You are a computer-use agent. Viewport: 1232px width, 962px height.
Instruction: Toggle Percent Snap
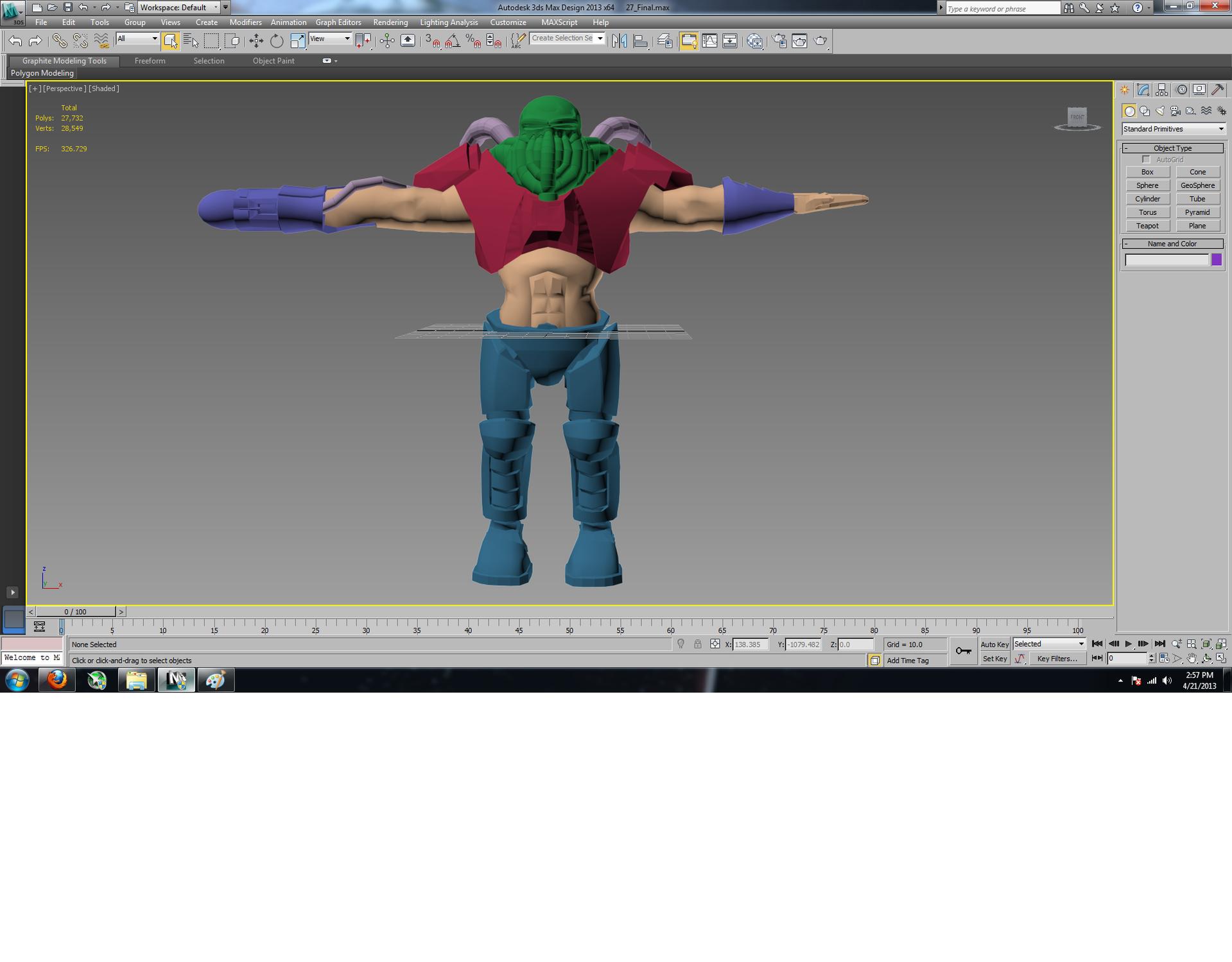tap(473, 41)
